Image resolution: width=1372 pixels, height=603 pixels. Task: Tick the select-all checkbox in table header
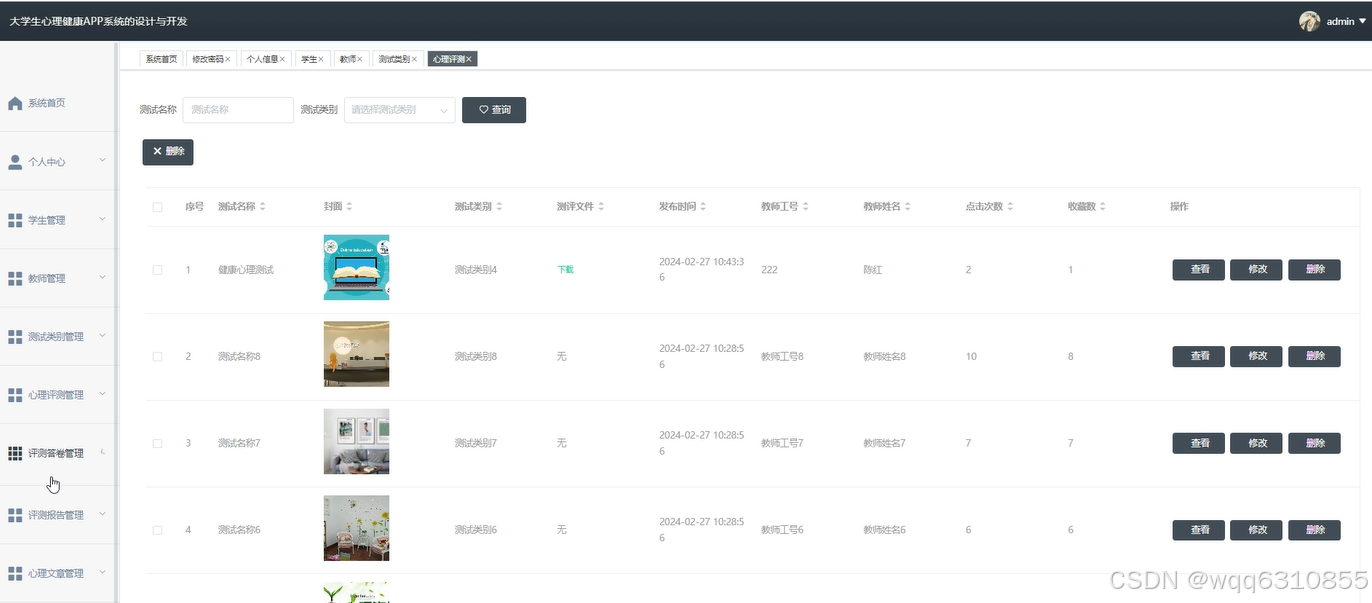(157, 207)
